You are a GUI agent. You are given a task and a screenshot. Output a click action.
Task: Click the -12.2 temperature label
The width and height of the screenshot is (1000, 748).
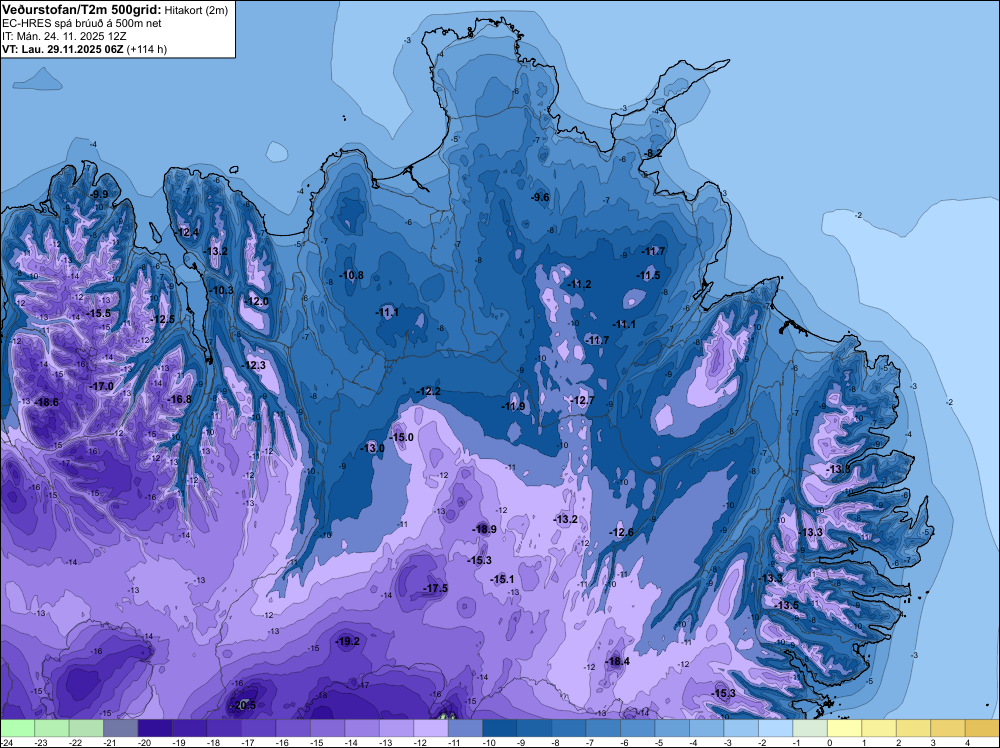pos(429,391)
